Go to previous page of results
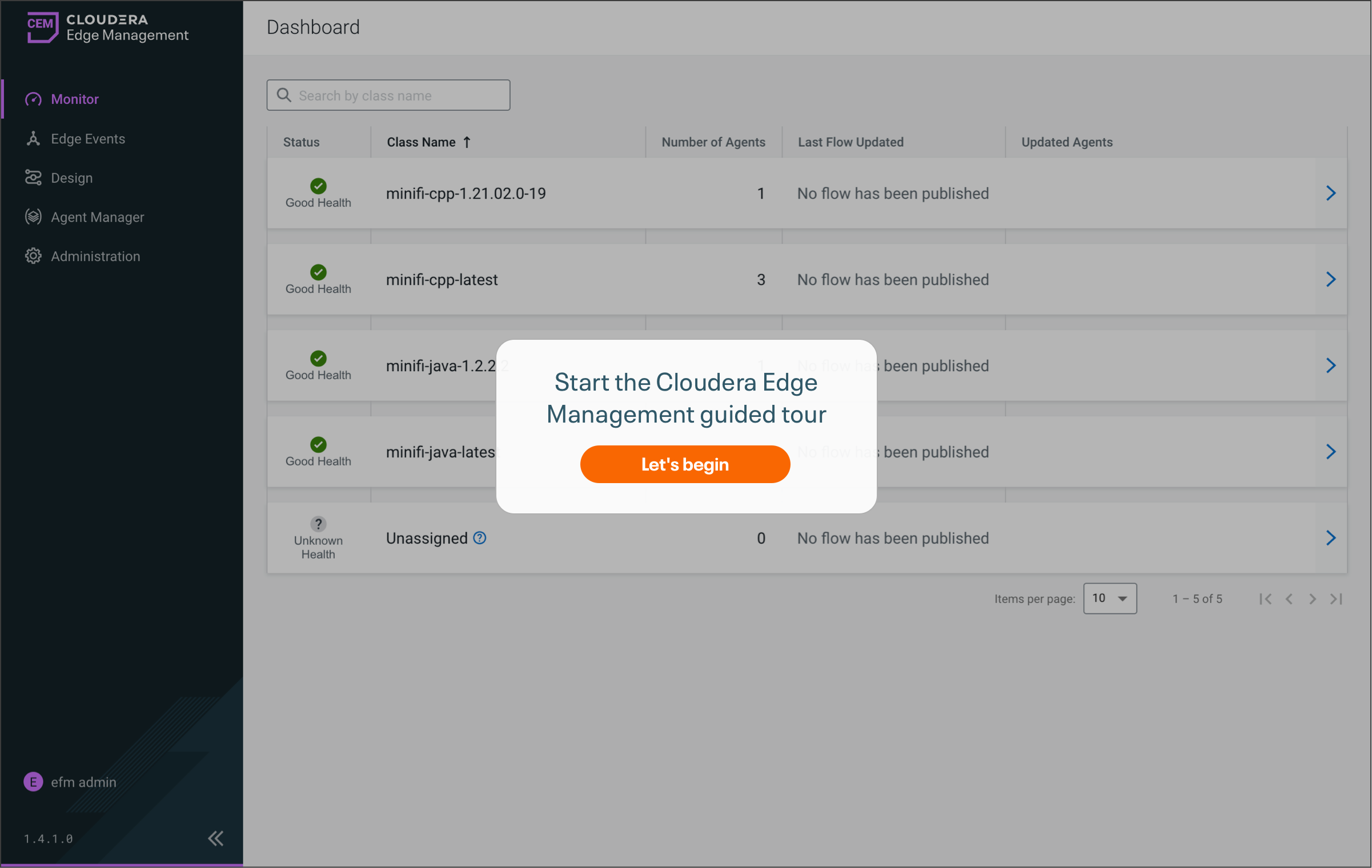Screen dimensions: 1372x868 click(x=1289, y=599)
